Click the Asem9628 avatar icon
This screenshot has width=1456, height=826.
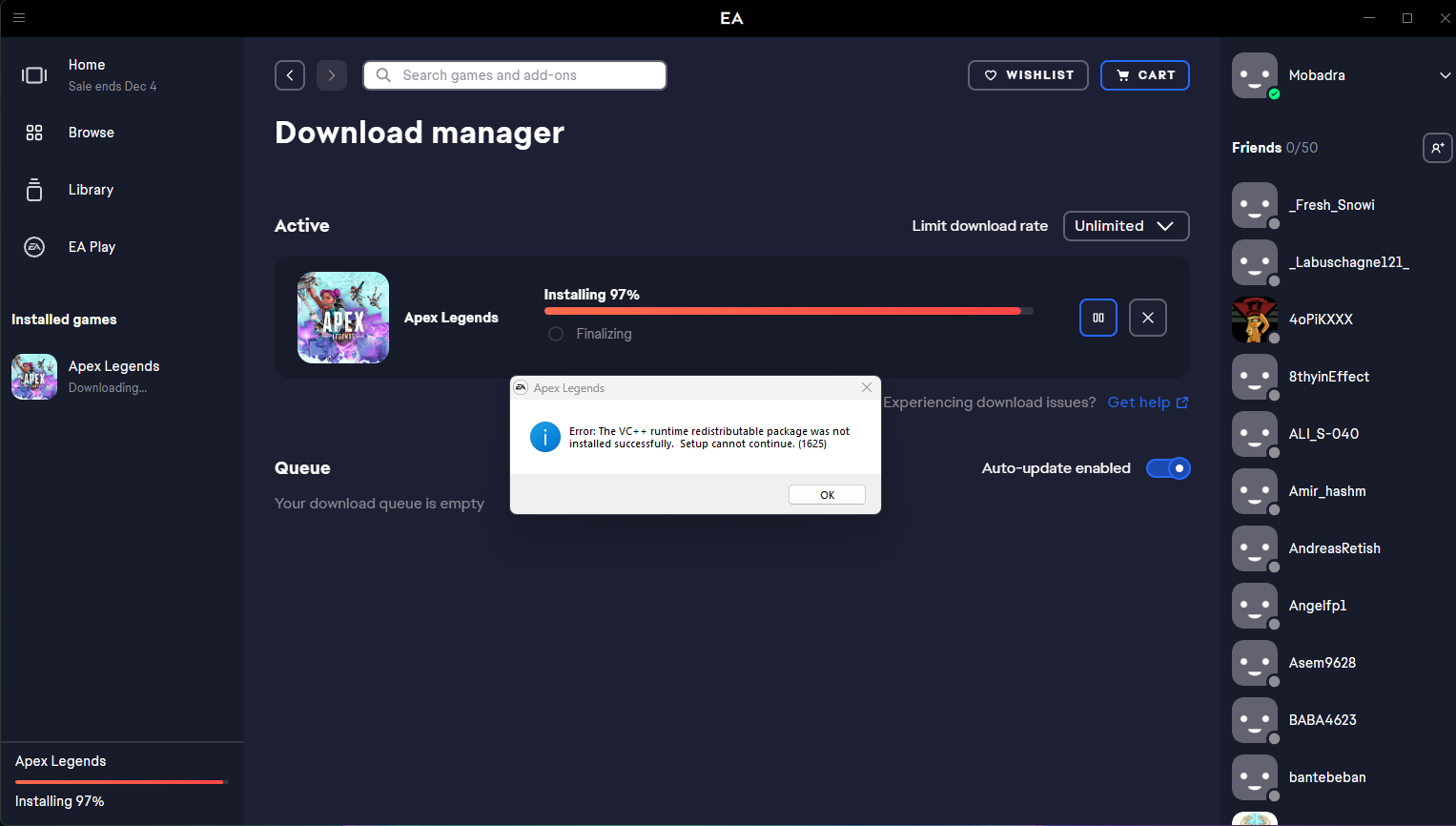click(x=1255, y=663)
